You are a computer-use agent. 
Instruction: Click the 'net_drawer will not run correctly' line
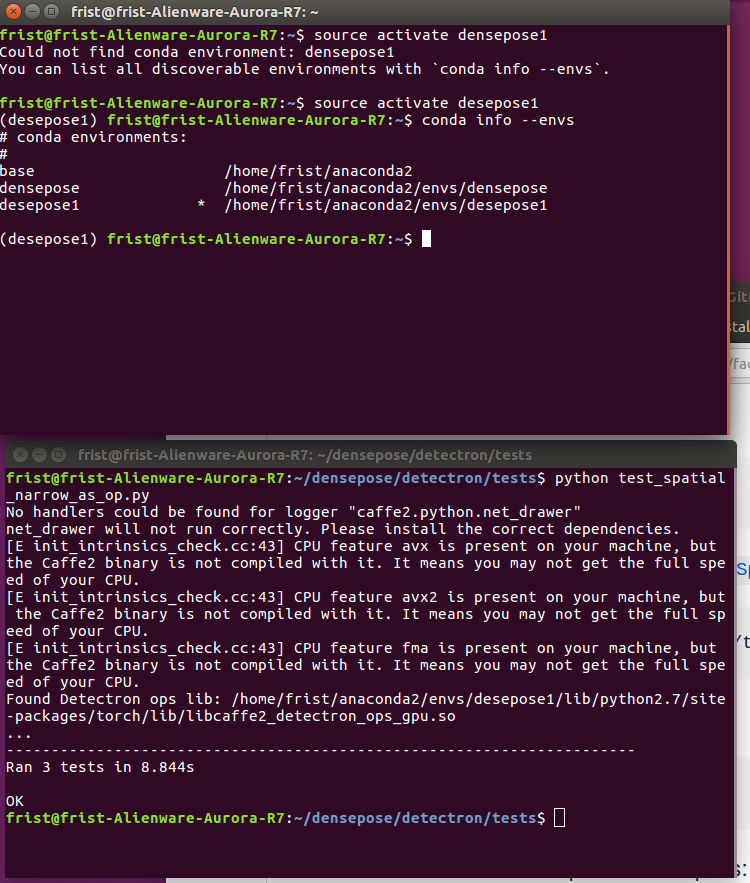[343, 529]
